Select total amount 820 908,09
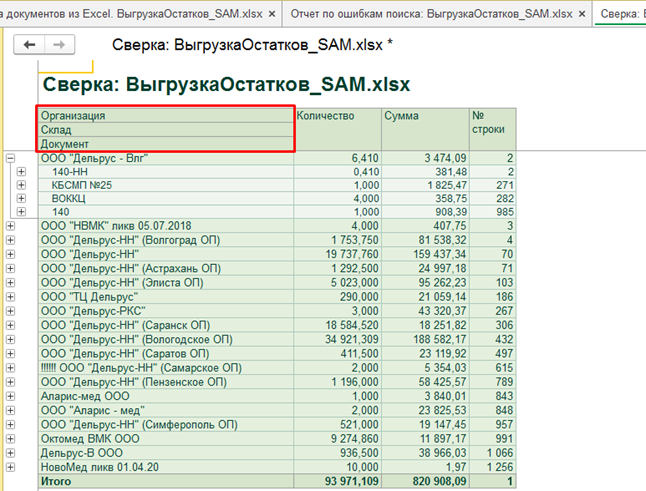Screen dimensions: 646x491 [x=425, y=481]
